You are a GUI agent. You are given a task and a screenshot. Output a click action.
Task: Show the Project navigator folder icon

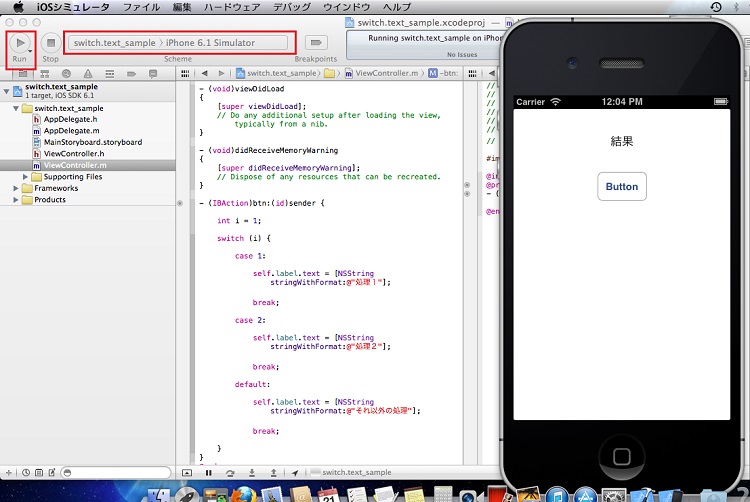[23, 74]
